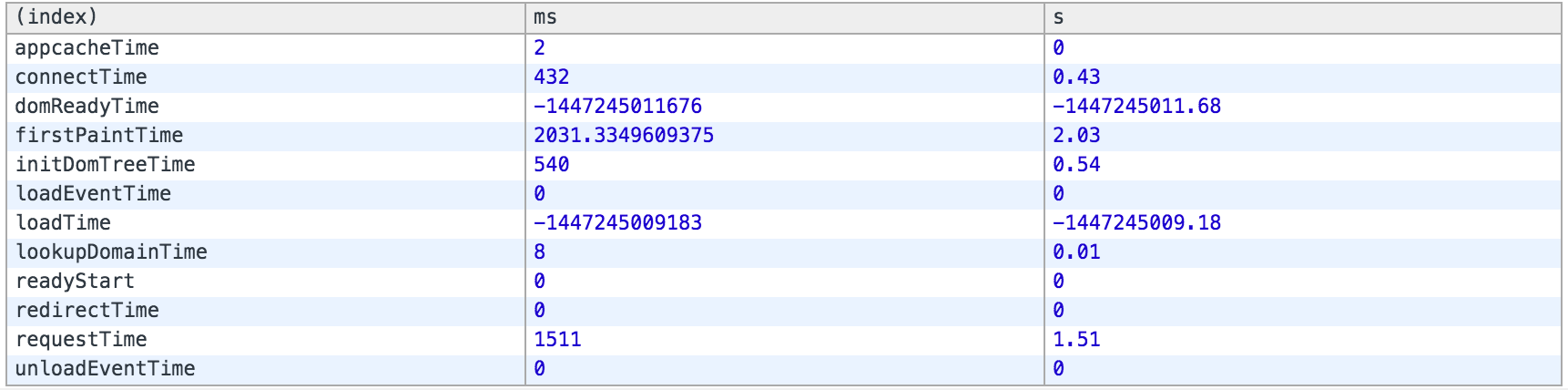Select the appcacheTime row label

(87, 48)
